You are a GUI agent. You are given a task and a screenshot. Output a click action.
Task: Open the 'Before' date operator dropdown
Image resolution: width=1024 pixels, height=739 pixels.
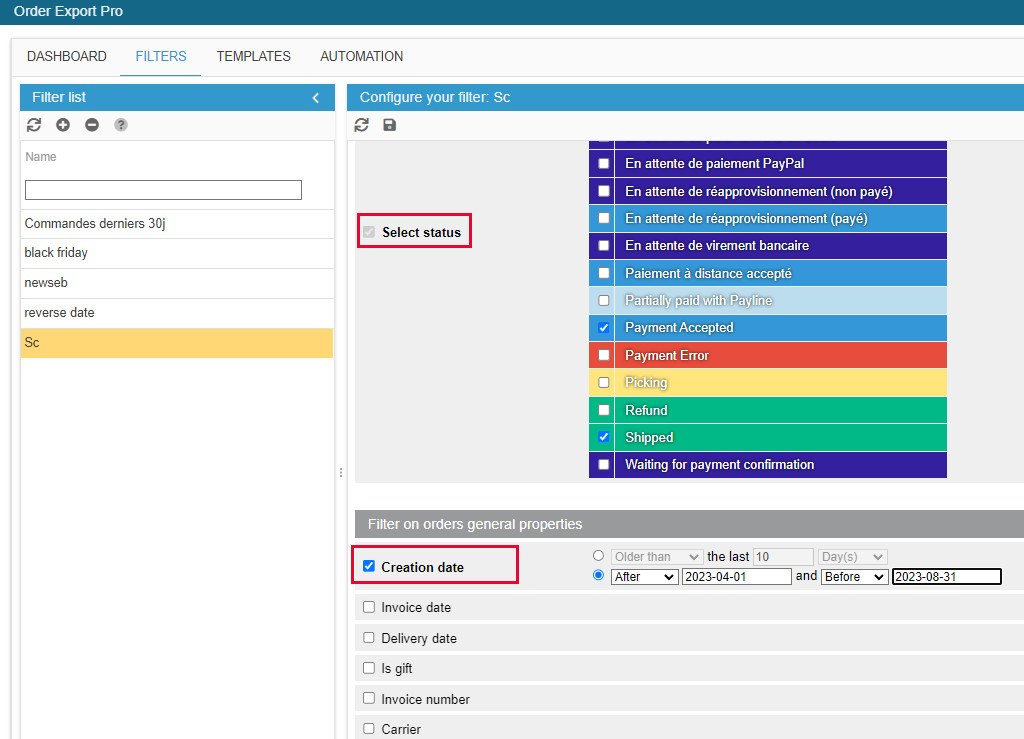pyautogui.click(x=854, y=577)
